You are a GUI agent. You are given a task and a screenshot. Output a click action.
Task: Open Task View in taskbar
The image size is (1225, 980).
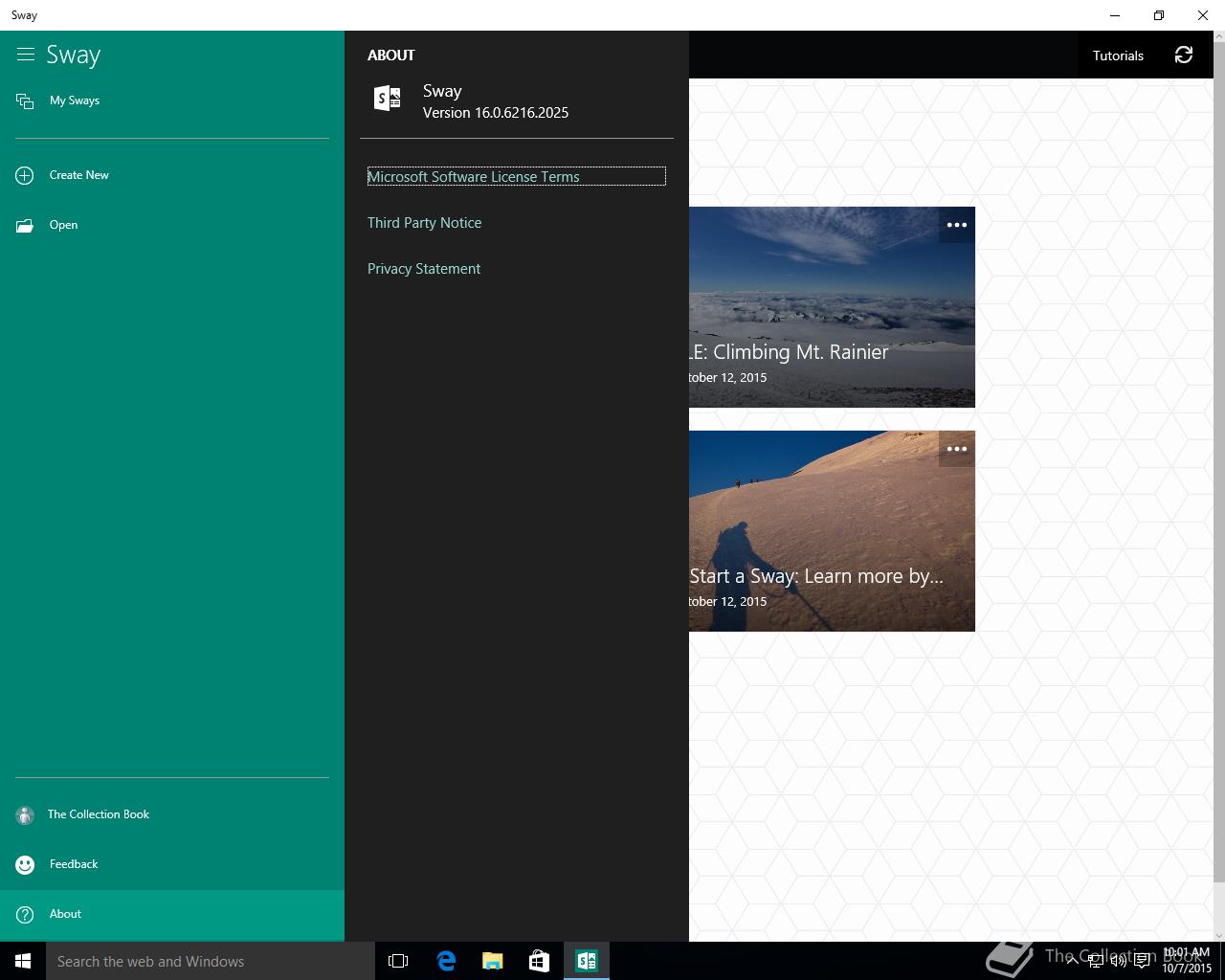coord(398,961)
